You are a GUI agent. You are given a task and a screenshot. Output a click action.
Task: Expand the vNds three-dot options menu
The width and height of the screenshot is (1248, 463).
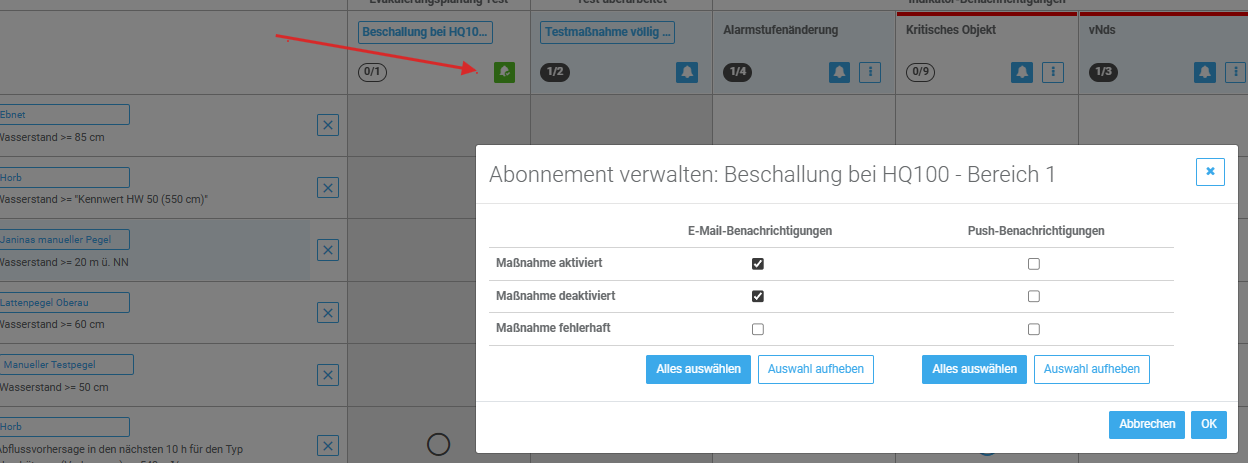[x=1235, y=72]
